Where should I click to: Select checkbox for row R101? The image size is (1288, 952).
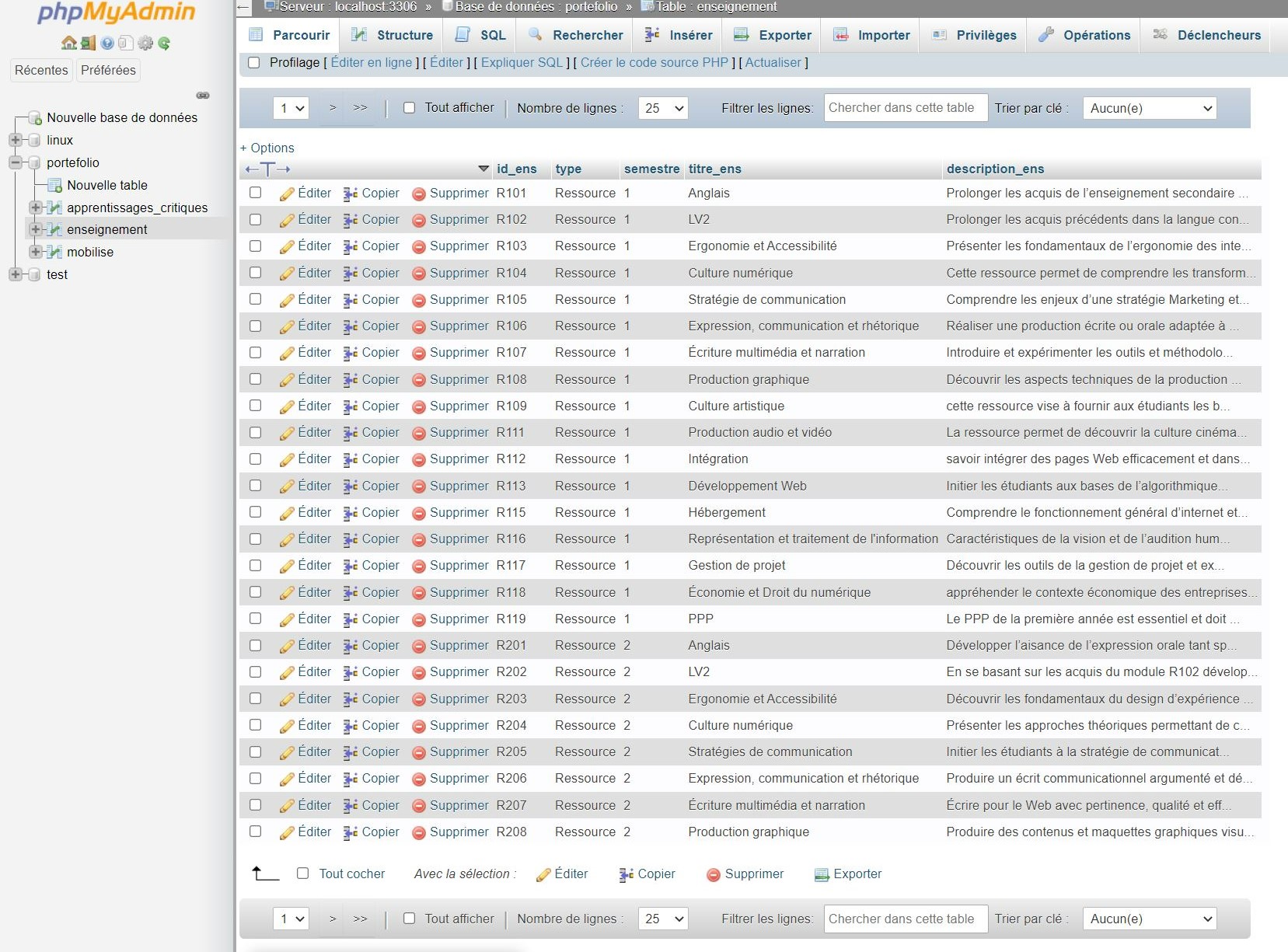tap(255, 193)
